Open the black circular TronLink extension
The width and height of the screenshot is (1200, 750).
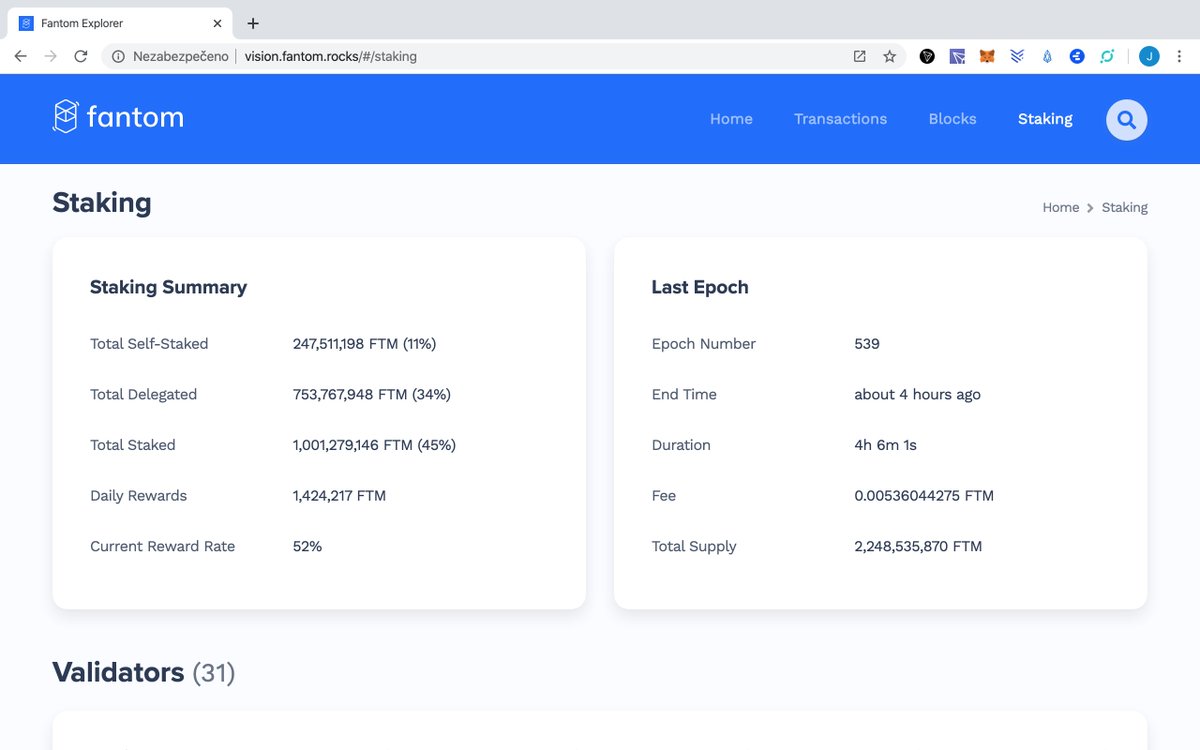pos(927,56)
